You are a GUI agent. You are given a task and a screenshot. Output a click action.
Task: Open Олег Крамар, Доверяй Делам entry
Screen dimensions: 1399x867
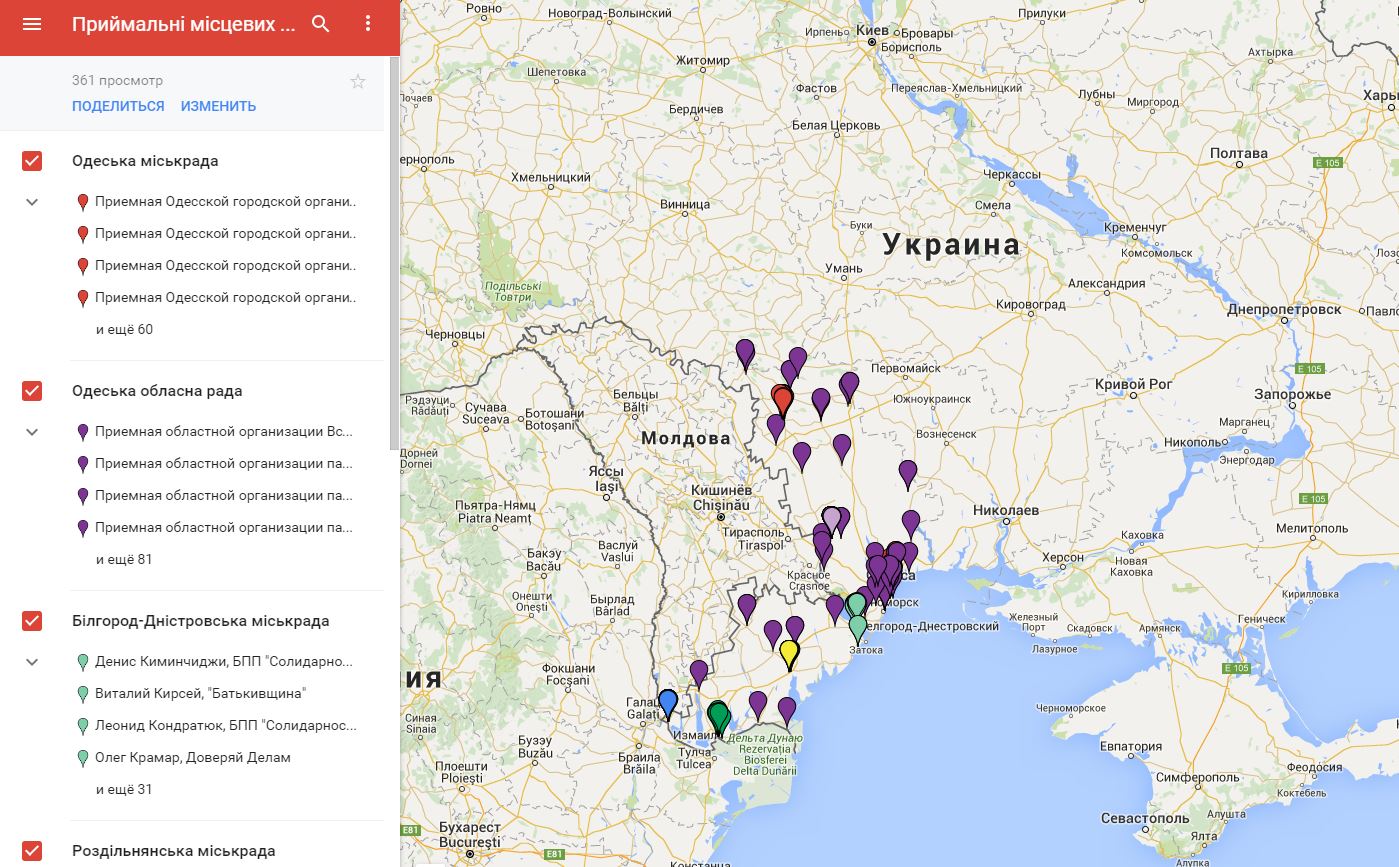coord(193,758)
